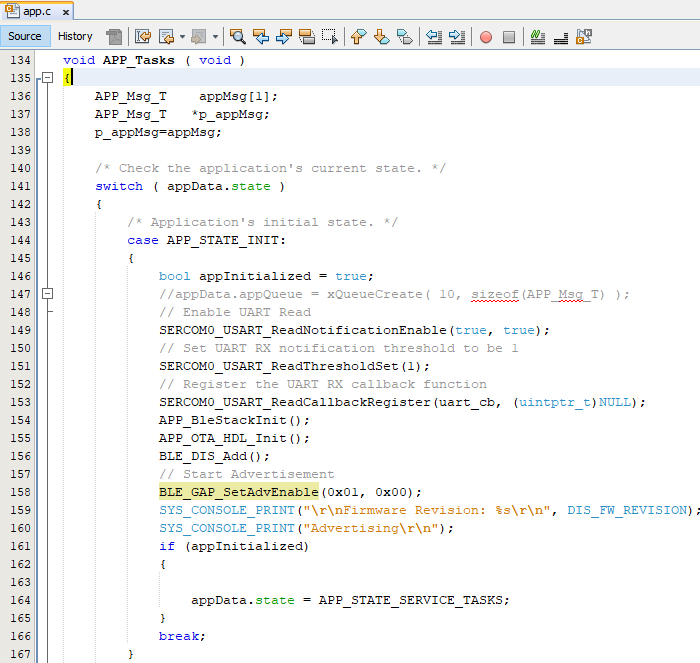Collapse the comment fold at line 147
Screen dimensions: 700x663
pos(47,294)
